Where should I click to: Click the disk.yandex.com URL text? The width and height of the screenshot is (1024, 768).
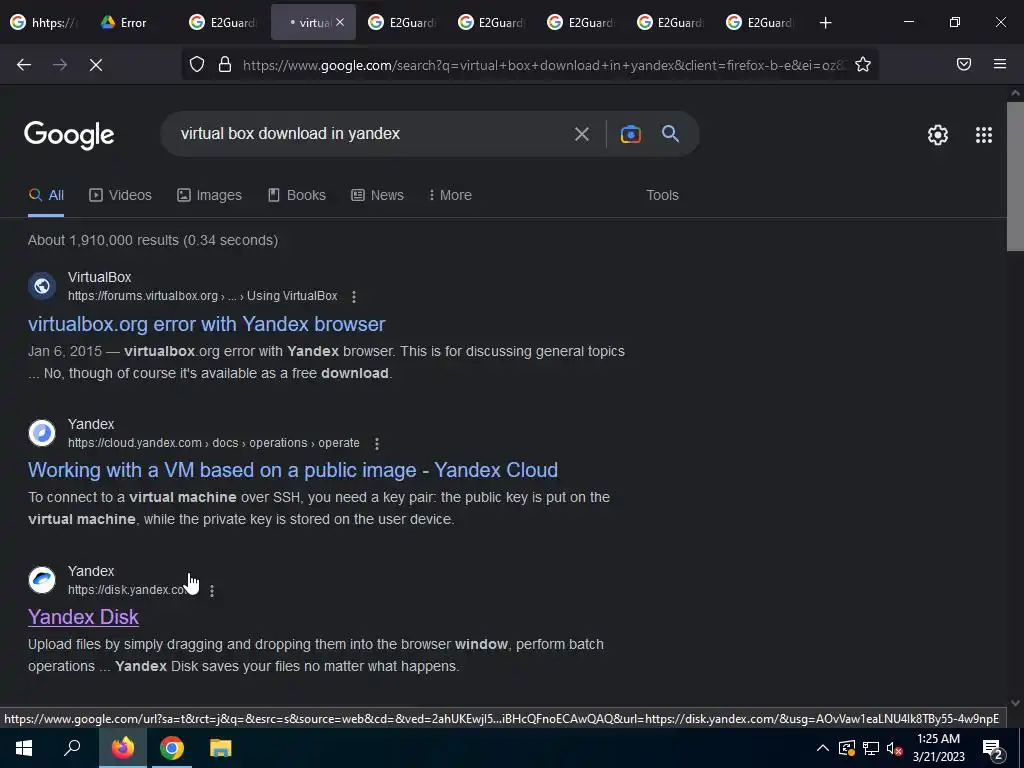point(127,590)
